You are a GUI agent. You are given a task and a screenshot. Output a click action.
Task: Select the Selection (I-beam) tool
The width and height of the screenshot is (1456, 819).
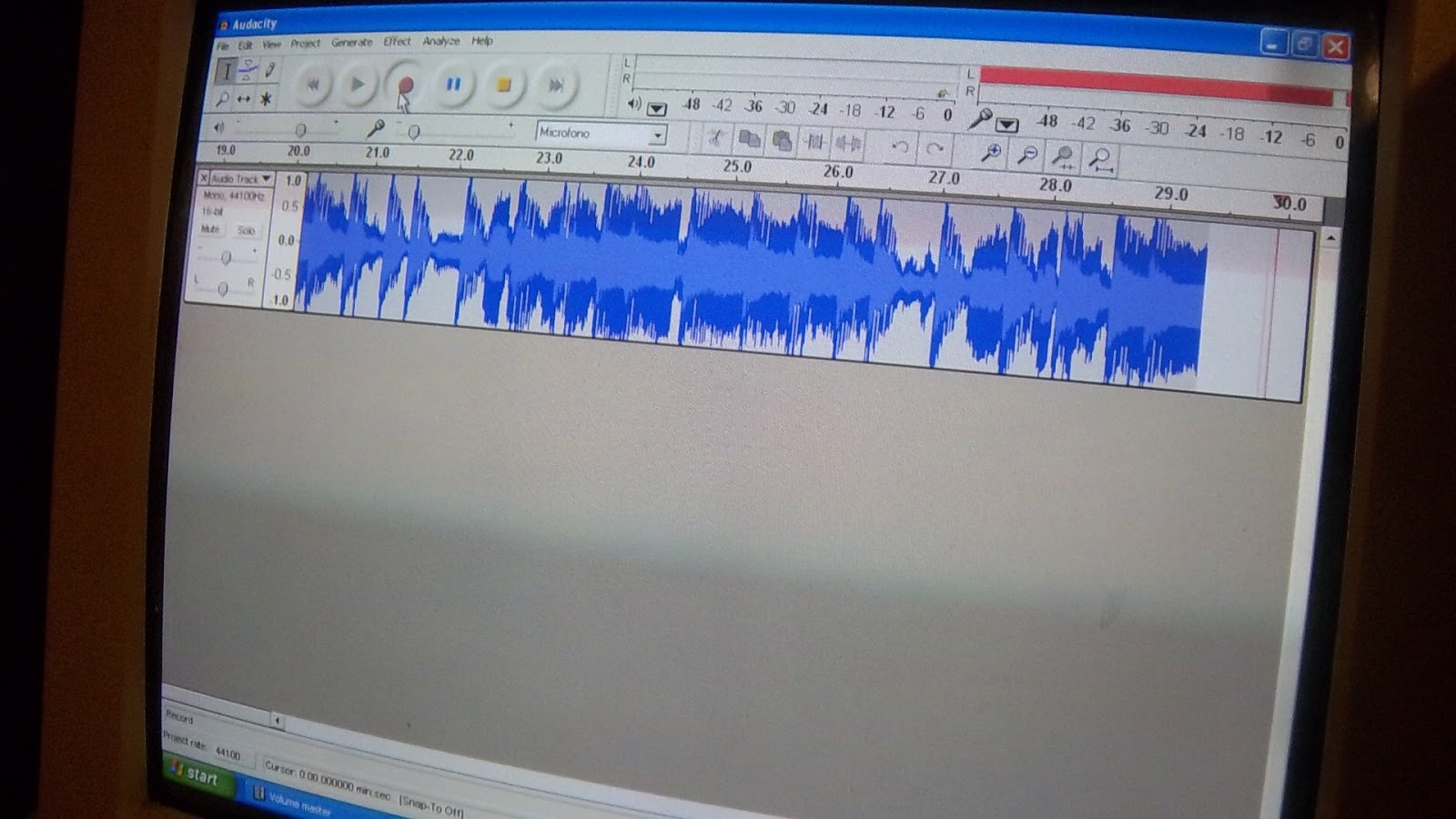[226, 70]
